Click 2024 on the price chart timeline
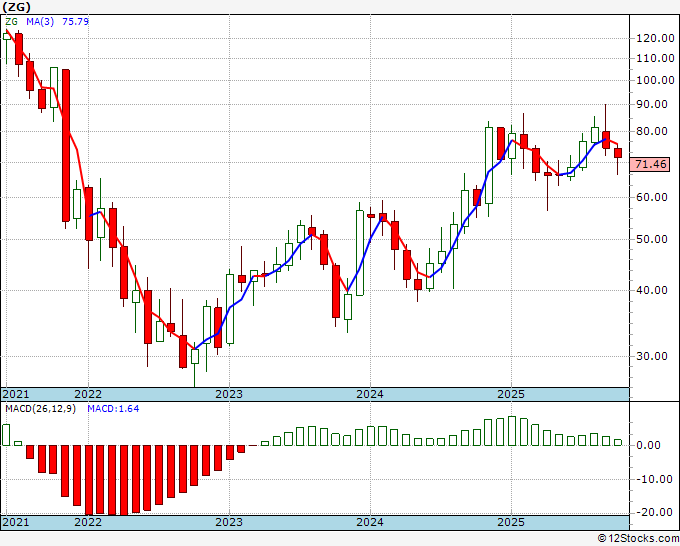This screenshot has width=680, height=546. click(x=370, y=394)
